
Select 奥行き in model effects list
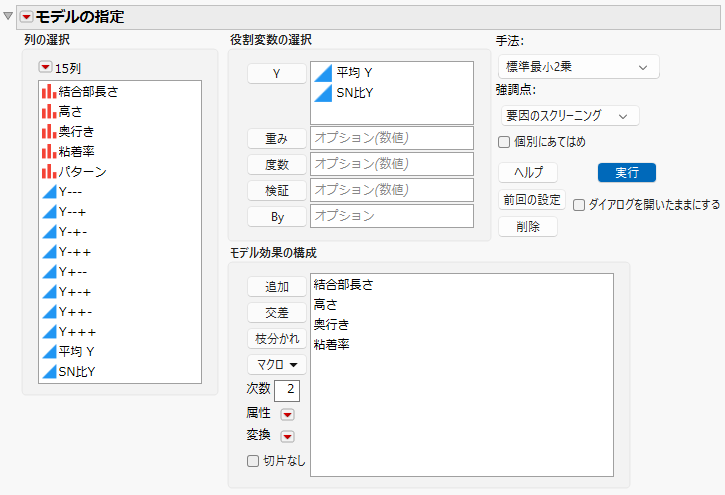pyautogui.click(x=331, y=324)
